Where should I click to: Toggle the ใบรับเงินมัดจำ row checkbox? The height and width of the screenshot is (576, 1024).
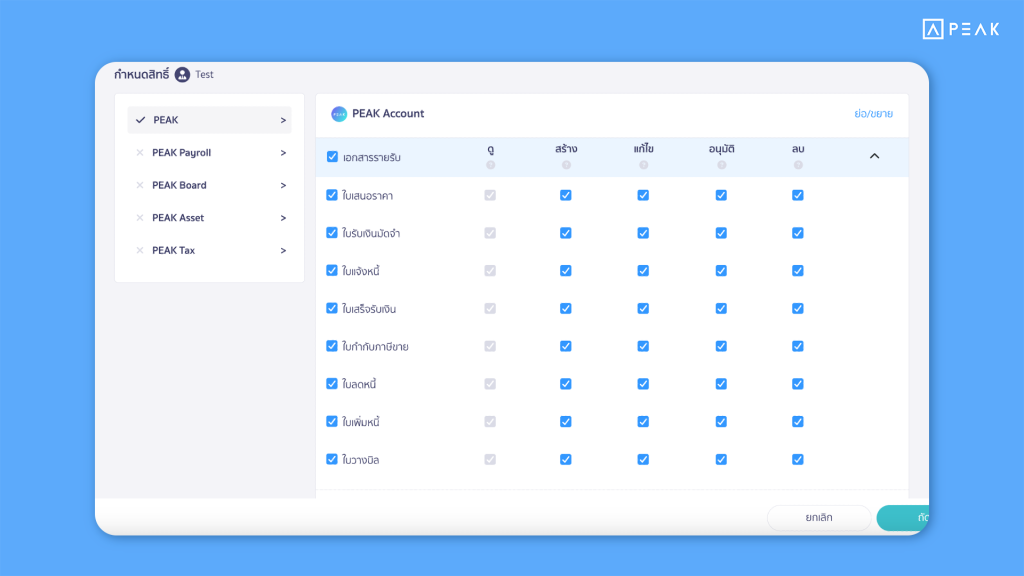[332, 233]
